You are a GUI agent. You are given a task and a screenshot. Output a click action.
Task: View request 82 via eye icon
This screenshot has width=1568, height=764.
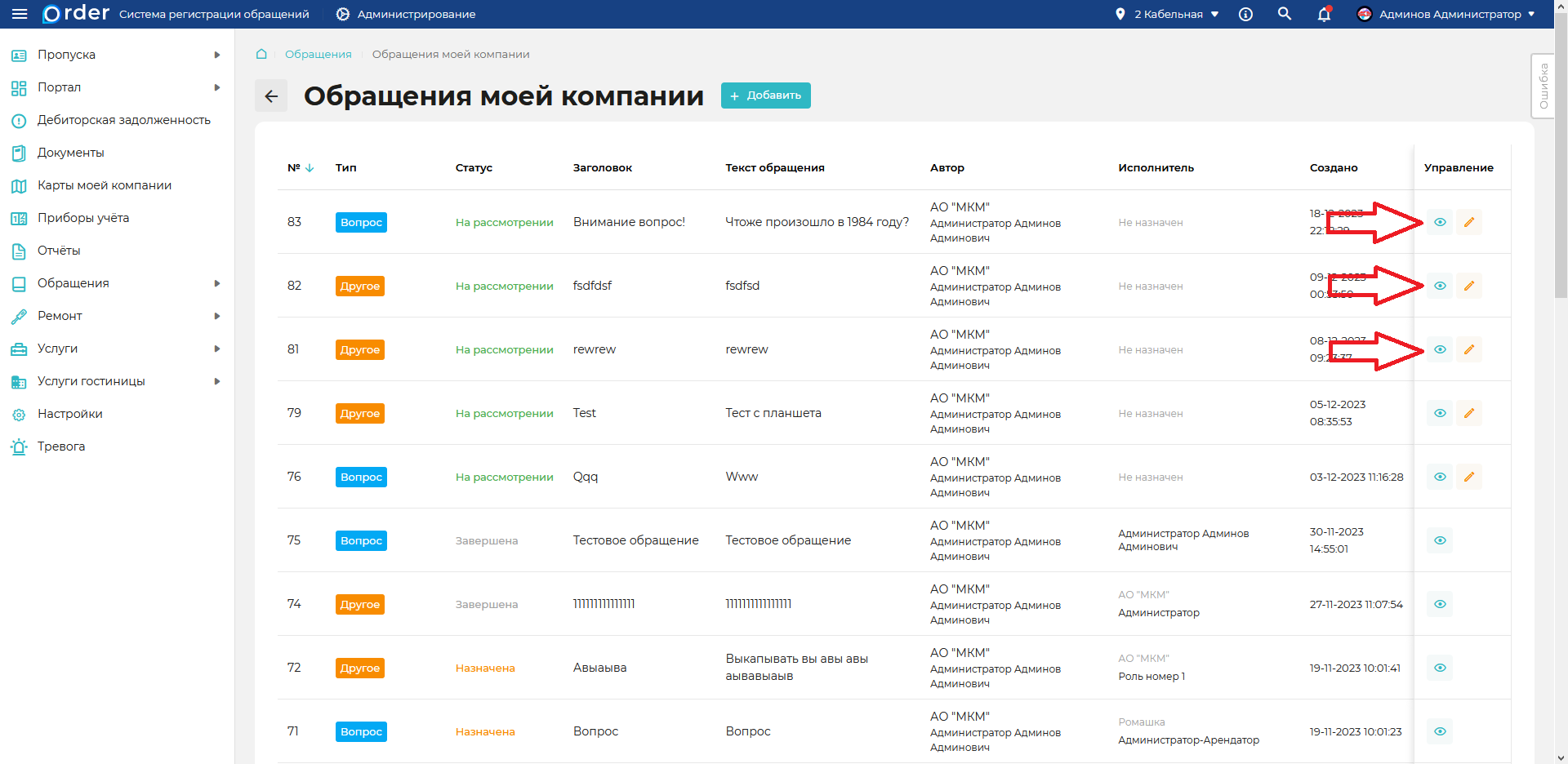[x=1440, y=286]
